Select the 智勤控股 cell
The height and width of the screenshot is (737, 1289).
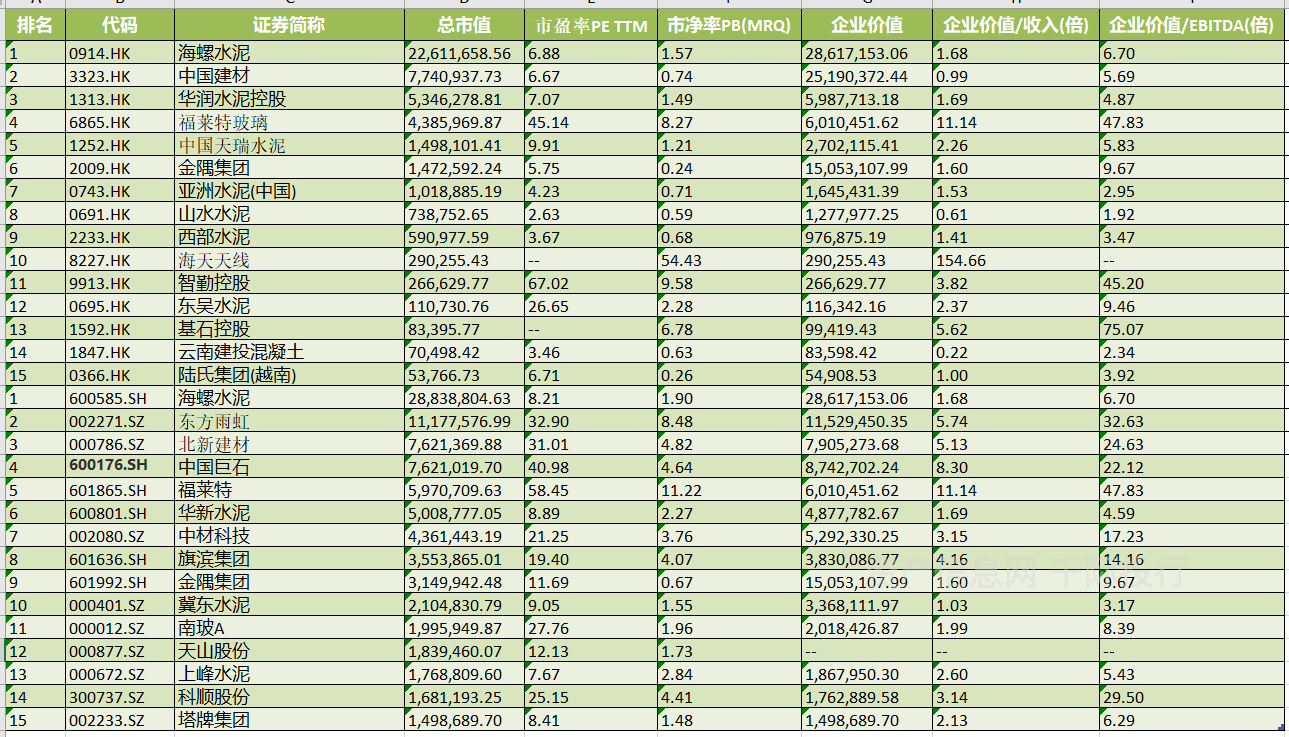pos(289,284)
